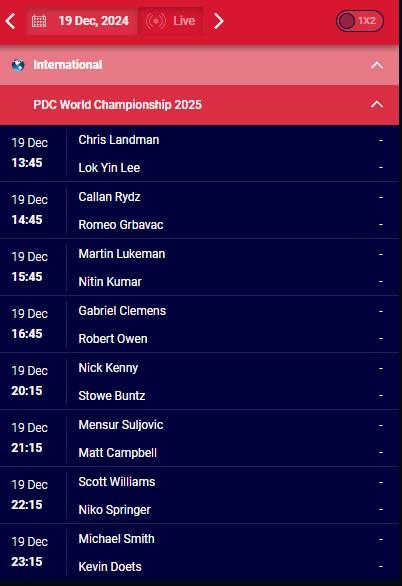Open Callan Rydz vs Romeo Grbavac match

point(200,210)
